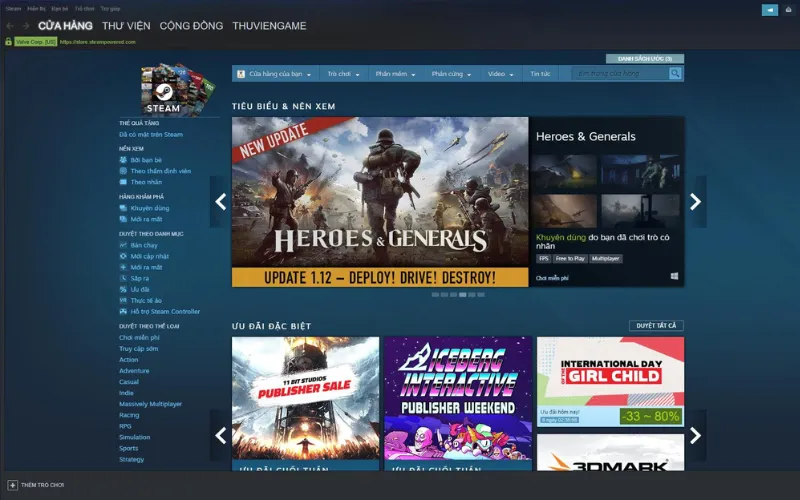Click the search magnifier icon
The height and width of the screenshot is (500, 800).
tap(675, 73)
